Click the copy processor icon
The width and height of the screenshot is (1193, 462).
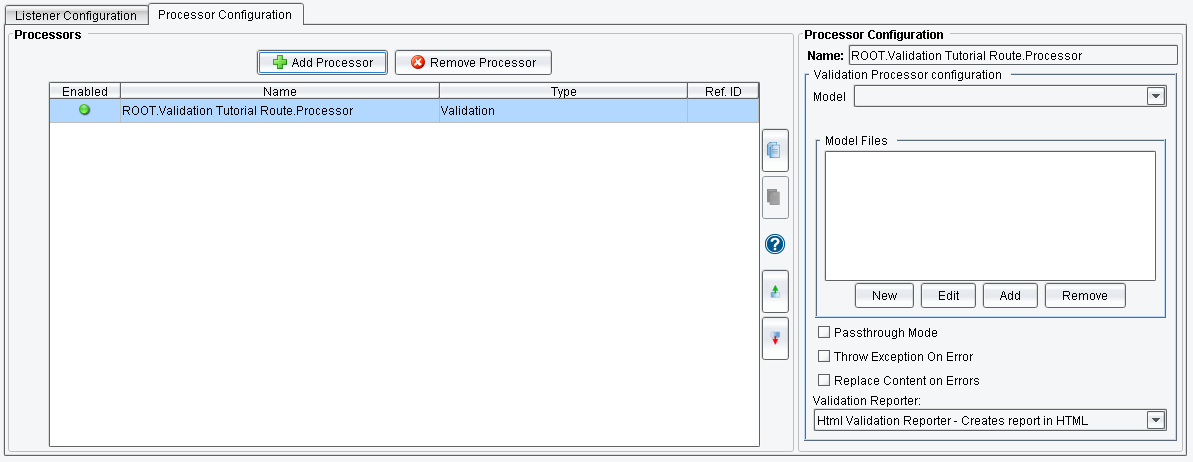pyautogui.click(x=775, y=151)
